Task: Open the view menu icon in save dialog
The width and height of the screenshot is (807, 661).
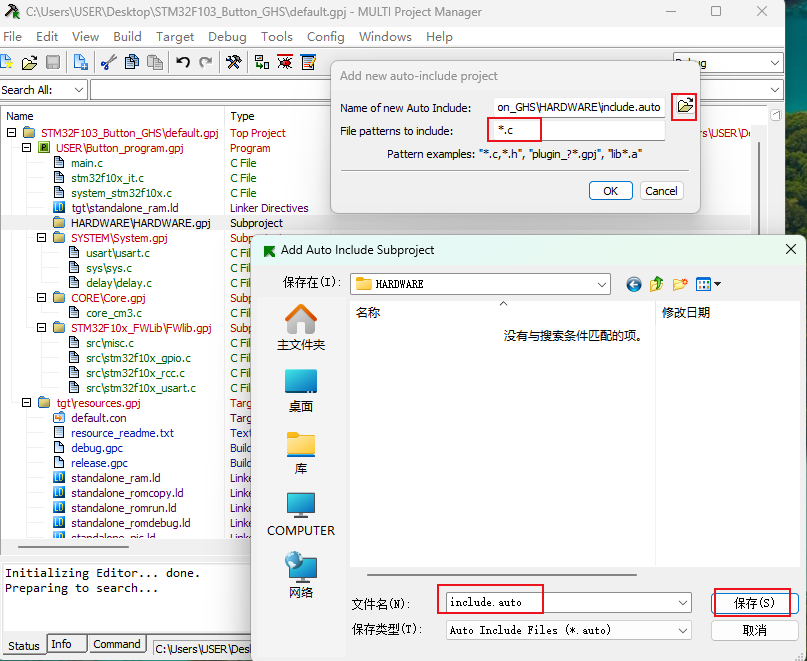Action: [x=708, y=284]
